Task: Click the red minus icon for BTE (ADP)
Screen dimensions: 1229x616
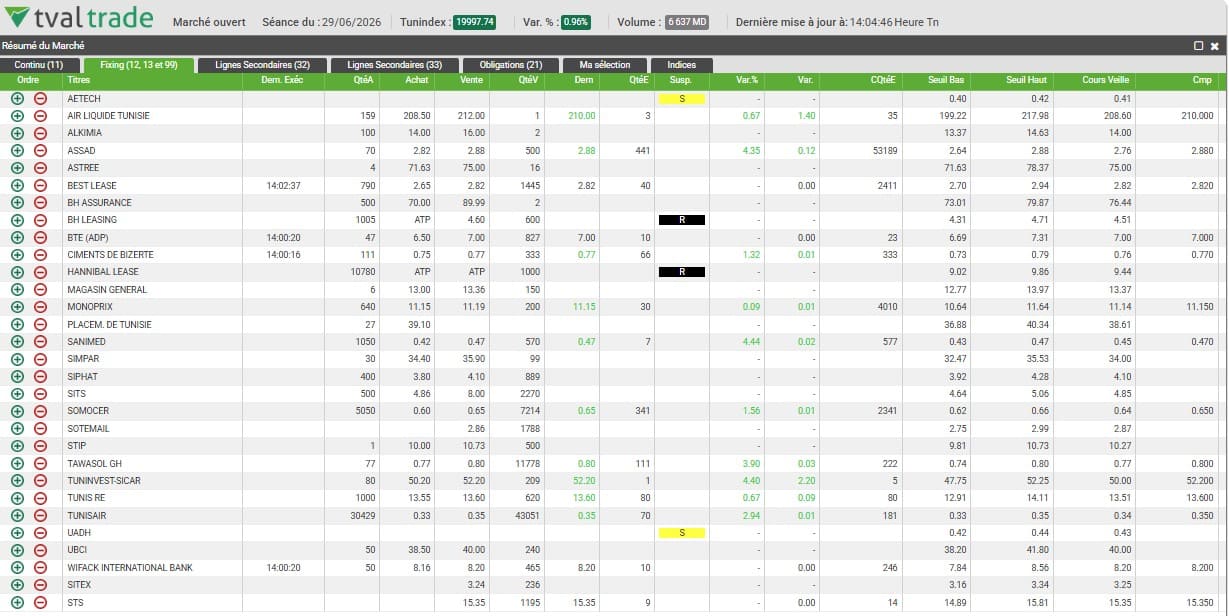Action: coord(40,237)
